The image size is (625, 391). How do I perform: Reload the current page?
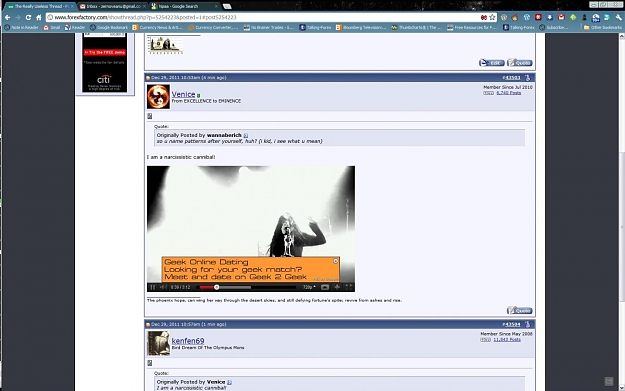coord(28,18)
